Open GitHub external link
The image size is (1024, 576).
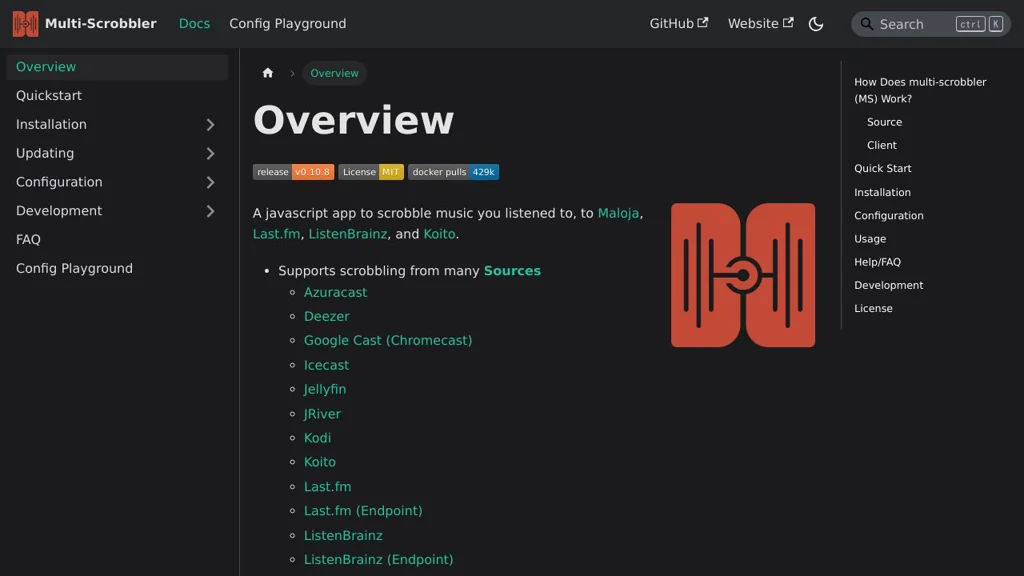[679, 24]
